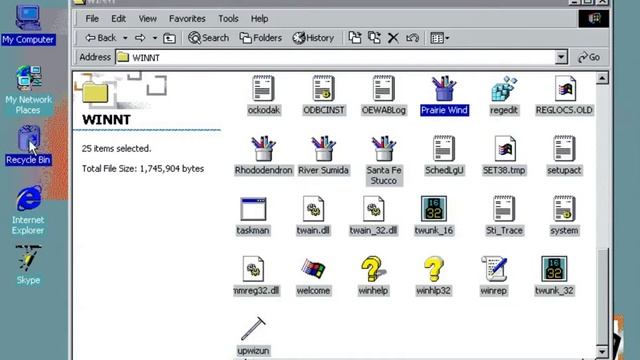Select the winhelp help icon
The width and height of the screenshot is (640, 360).
coord(373,269)
